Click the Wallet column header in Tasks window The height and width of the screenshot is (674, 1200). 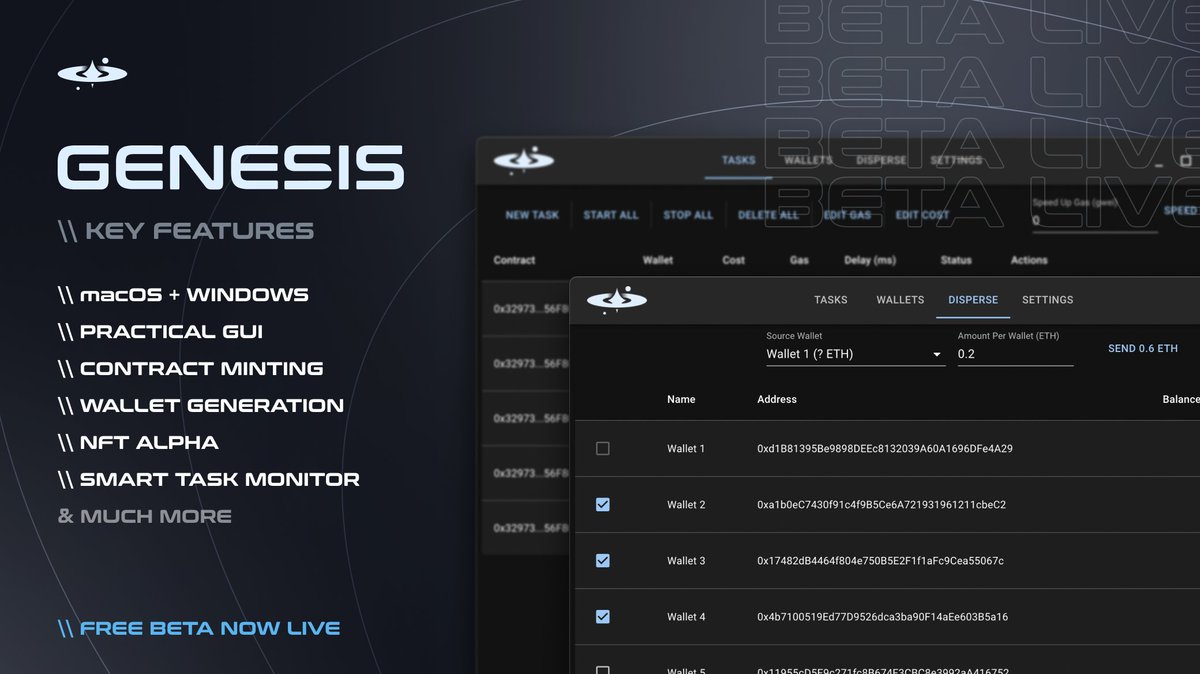(658, 260)
